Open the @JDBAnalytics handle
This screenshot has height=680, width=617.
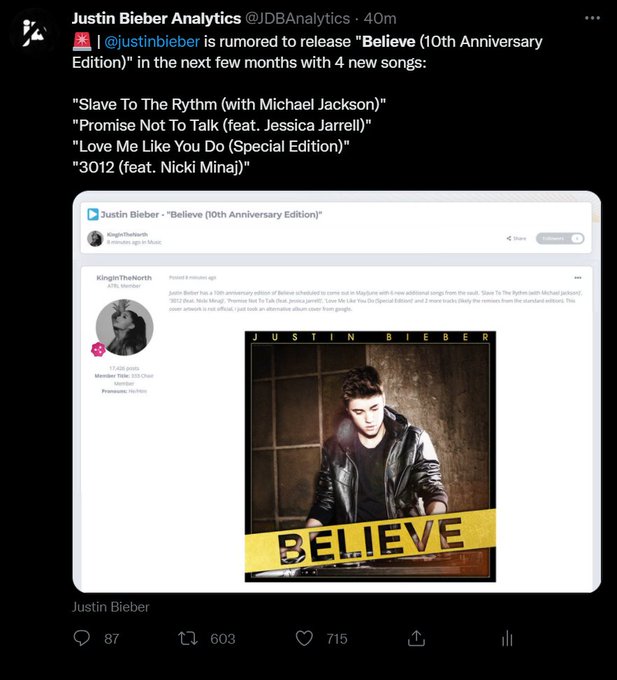click(297, 19)
